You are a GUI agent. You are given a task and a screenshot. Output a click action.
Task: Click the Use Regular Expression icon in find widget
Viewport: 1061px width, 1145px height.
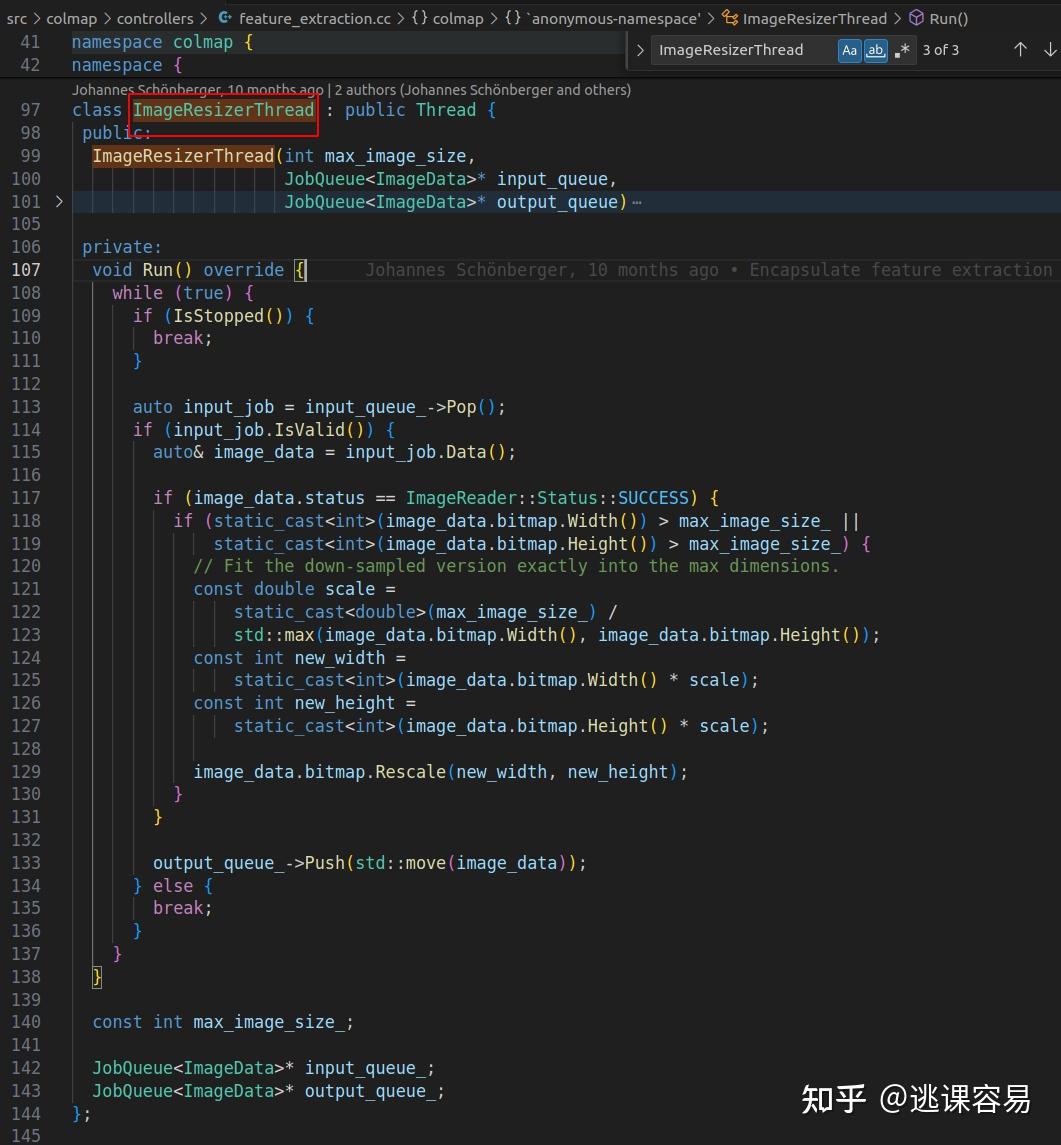[901, 49]
